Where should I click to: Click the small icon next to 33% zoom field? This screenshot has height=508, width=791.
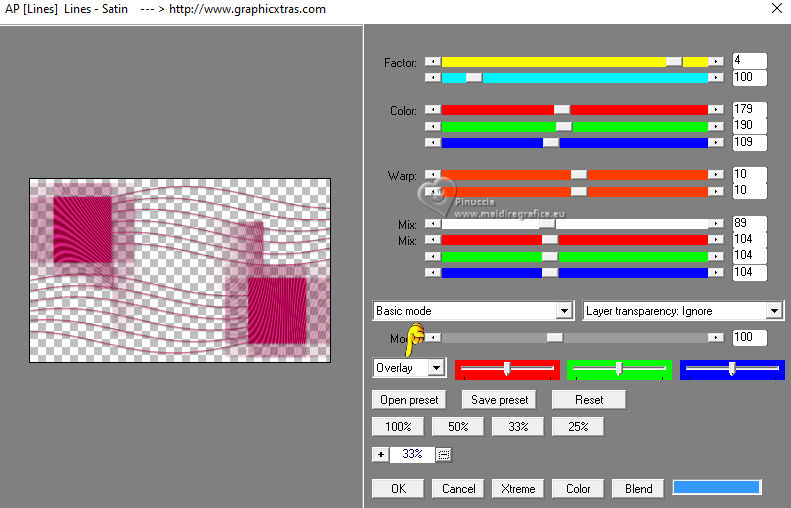point(443,455)
